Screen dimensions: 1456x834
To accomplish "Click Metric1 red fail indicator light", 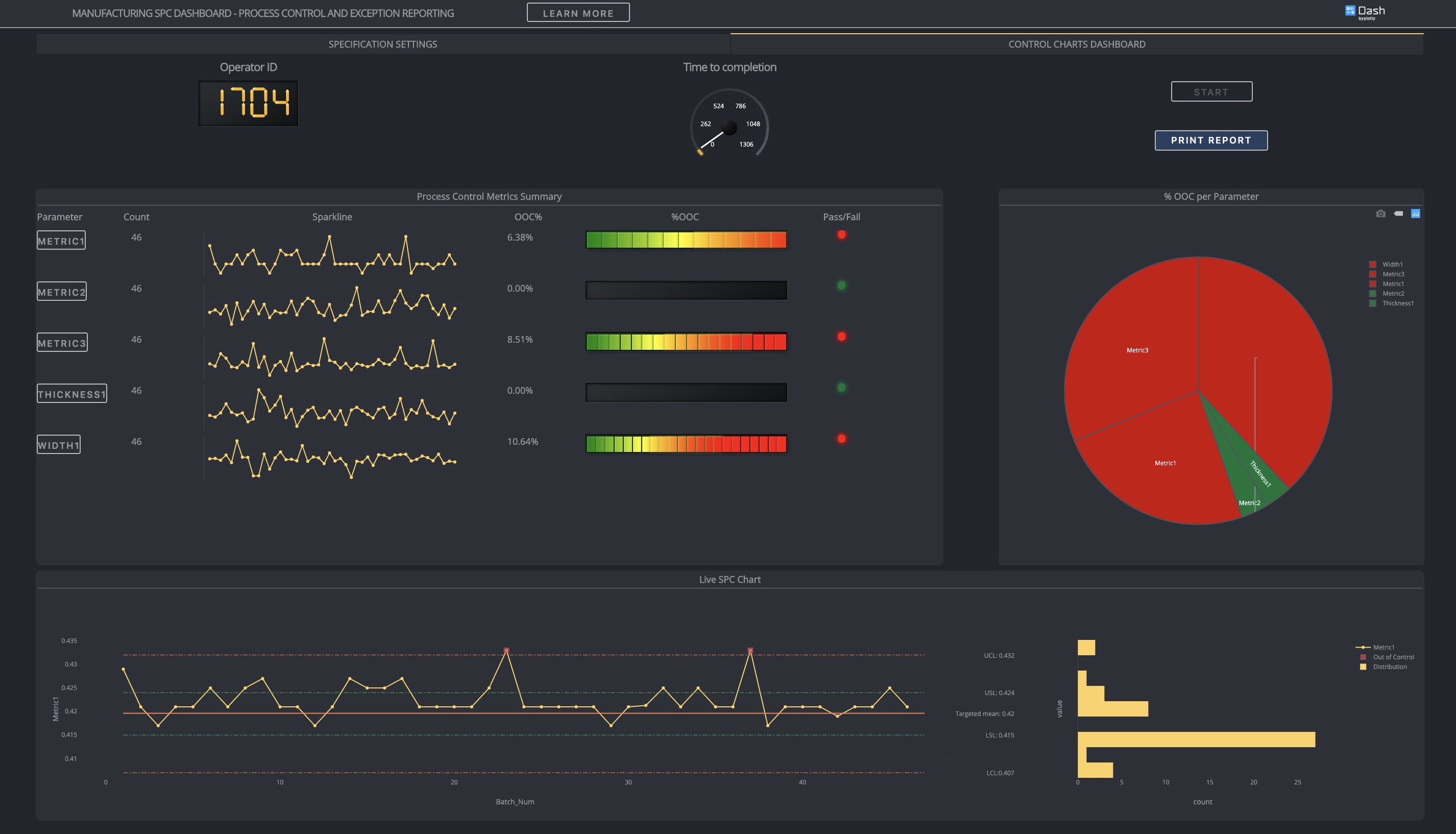I will [x=841, y=234].
